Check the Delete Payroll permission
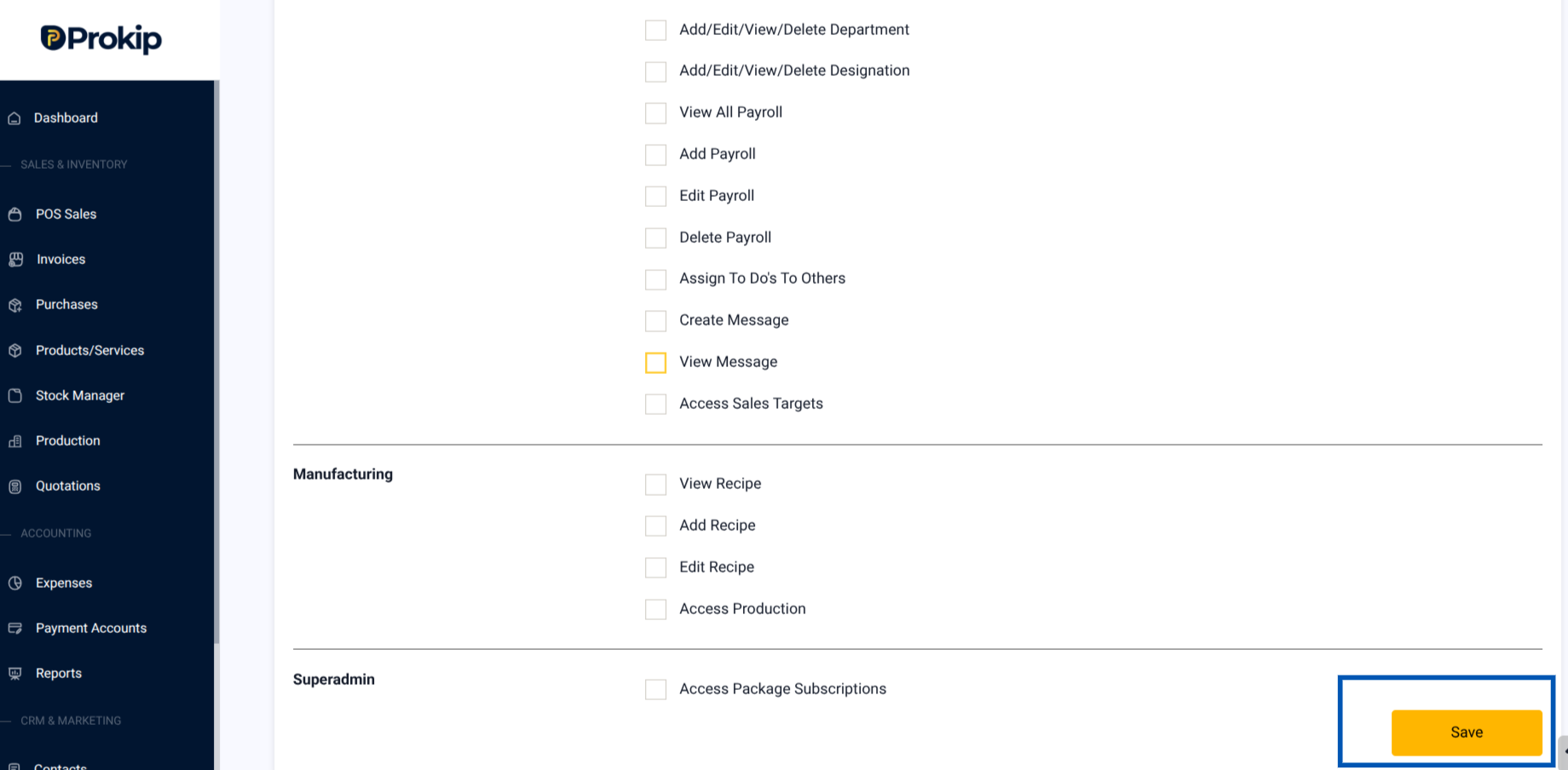This screenshot has width=1568, height=770. pyautogui.click(x=655, y=238)
